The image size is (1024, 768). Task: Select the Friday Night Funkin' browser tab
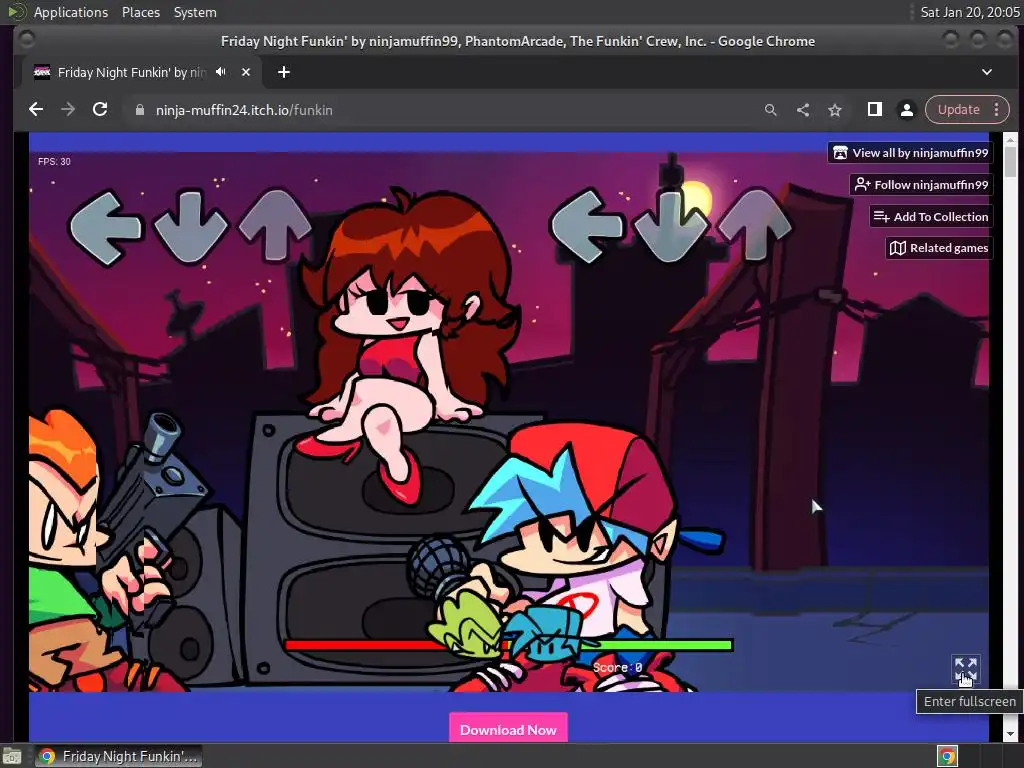tap(142, 72)
